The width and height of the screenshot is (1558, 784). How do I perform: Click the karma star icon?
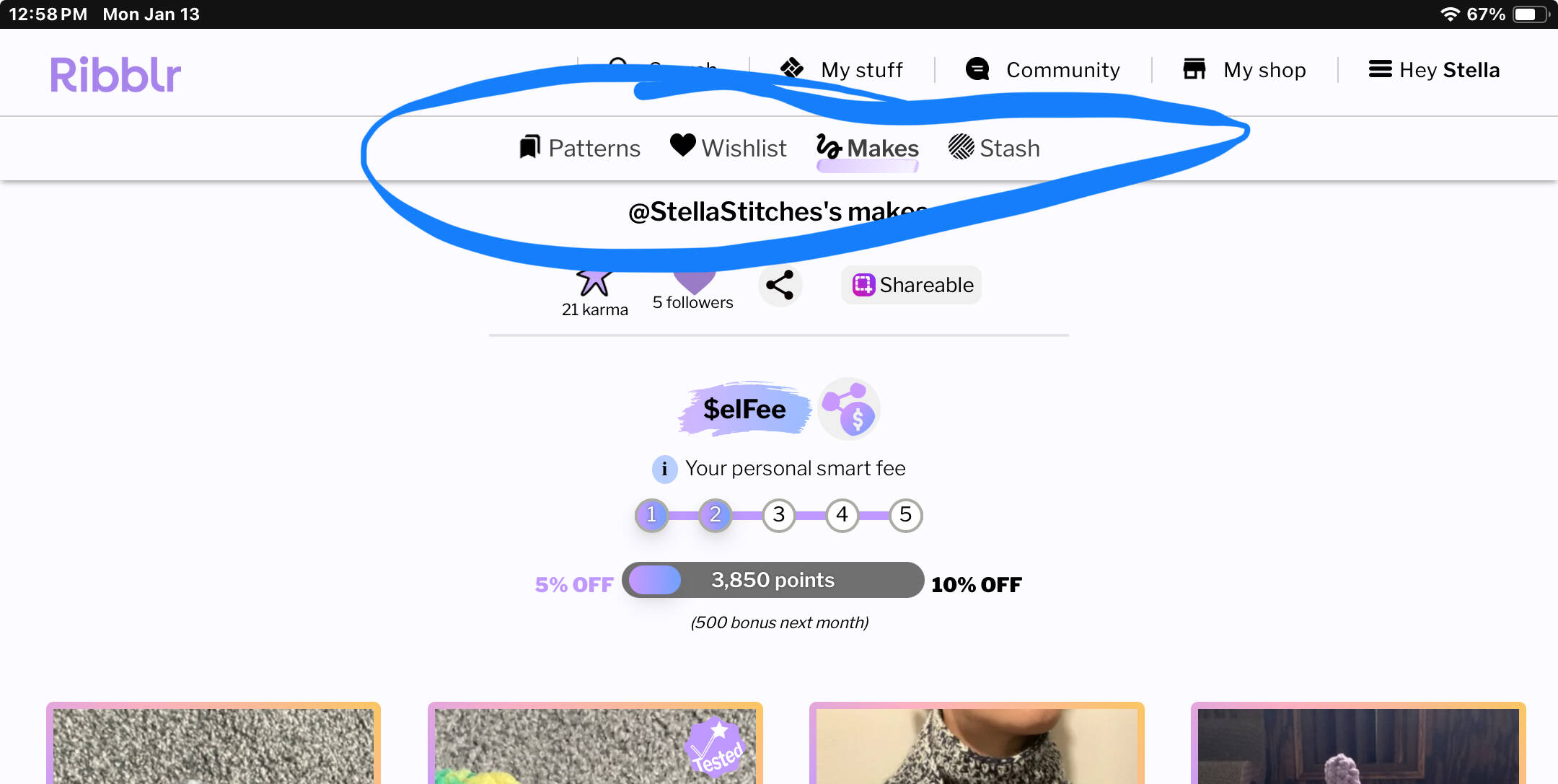point(594,281)
